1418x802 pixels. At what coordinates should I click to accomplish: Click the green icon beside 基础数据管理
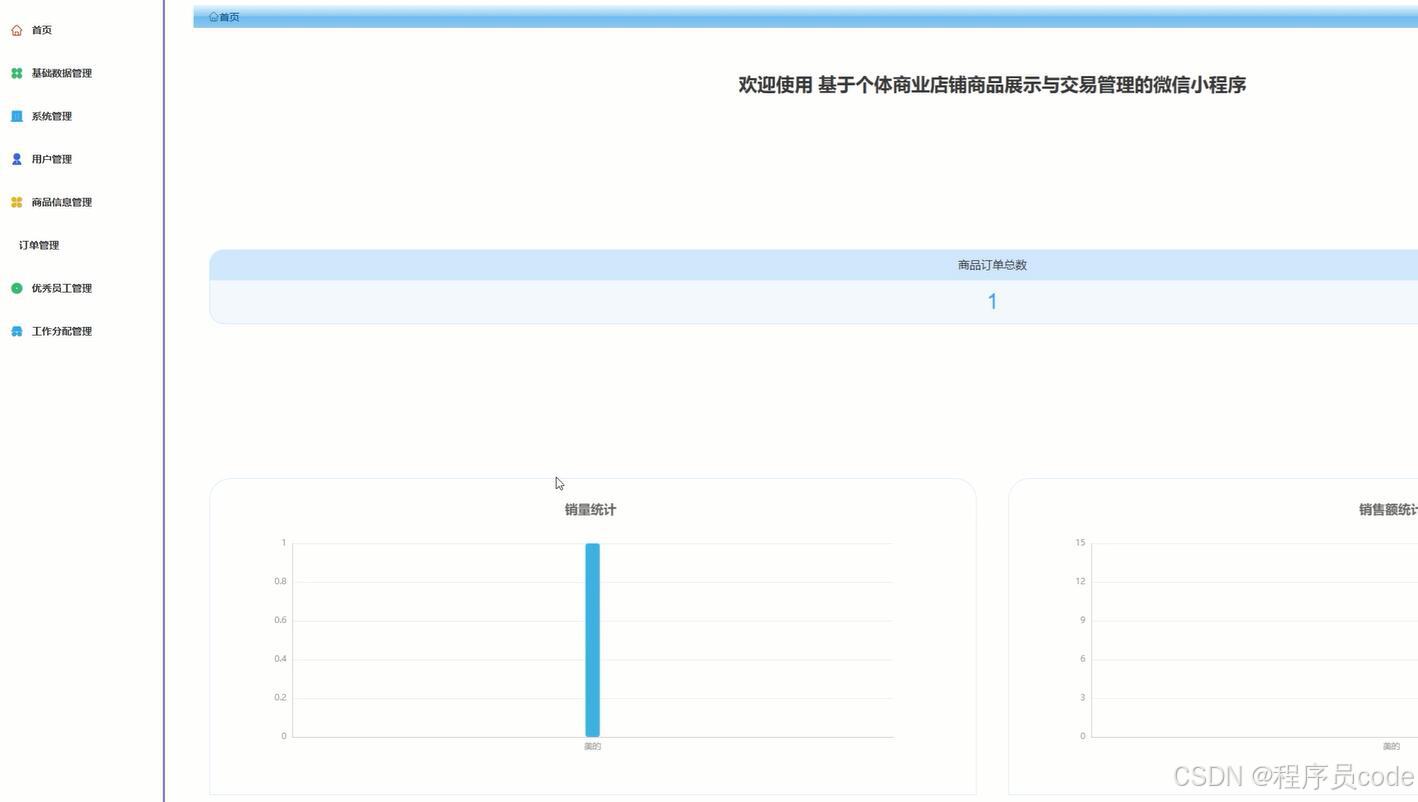pyautogui.click(x=16, y=73)
